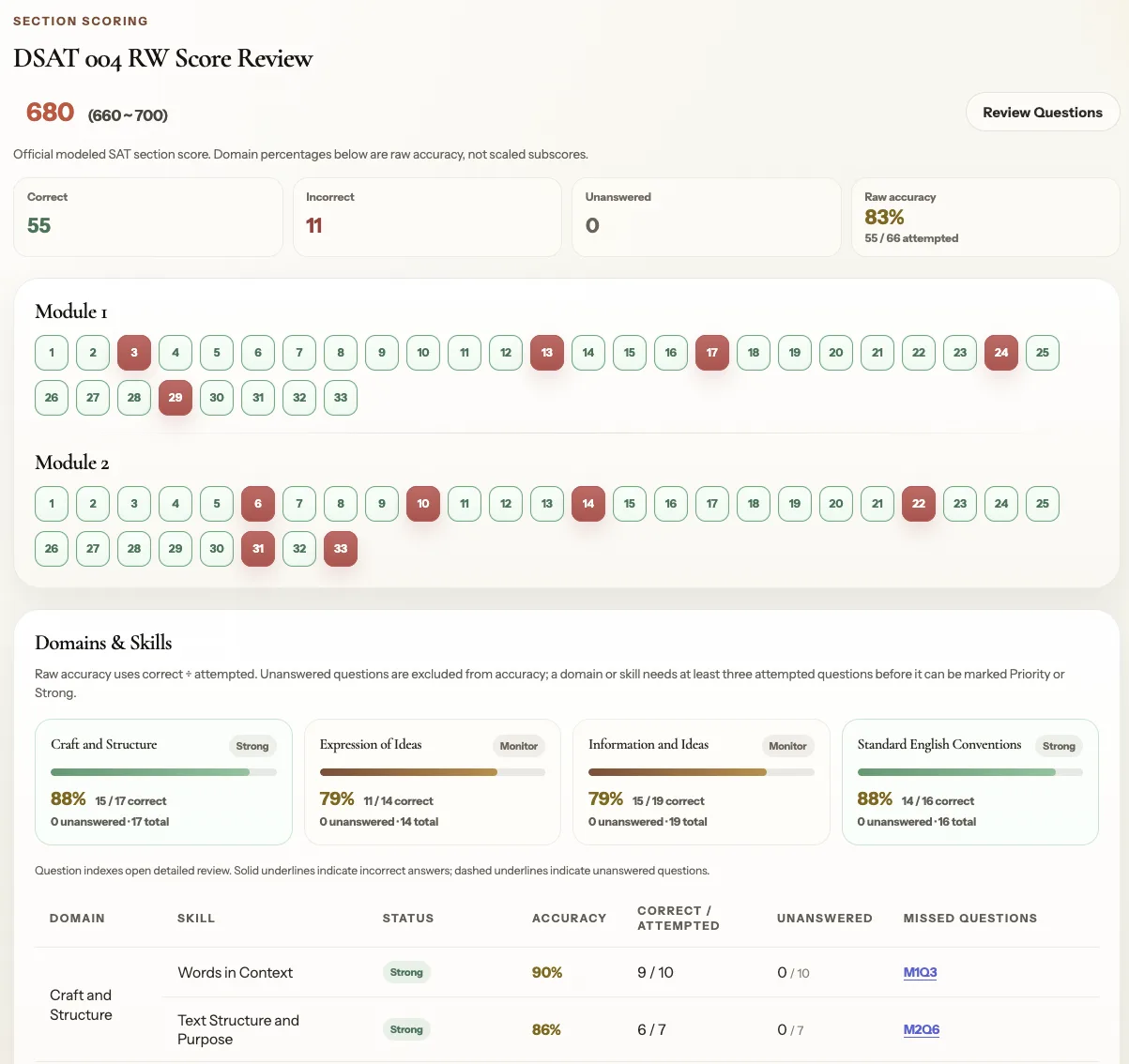Select the Standard English Conventions domain card
The height and width of the screenshot is (1064, 1129).
tap(970, 783)
